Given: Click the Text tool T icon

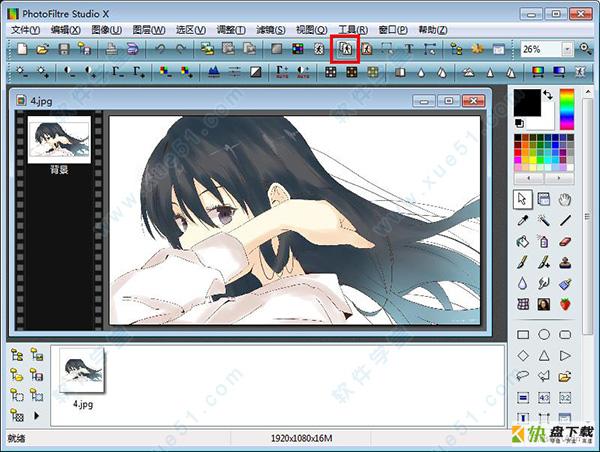Looking at the screenshot, I should [409, 49].
